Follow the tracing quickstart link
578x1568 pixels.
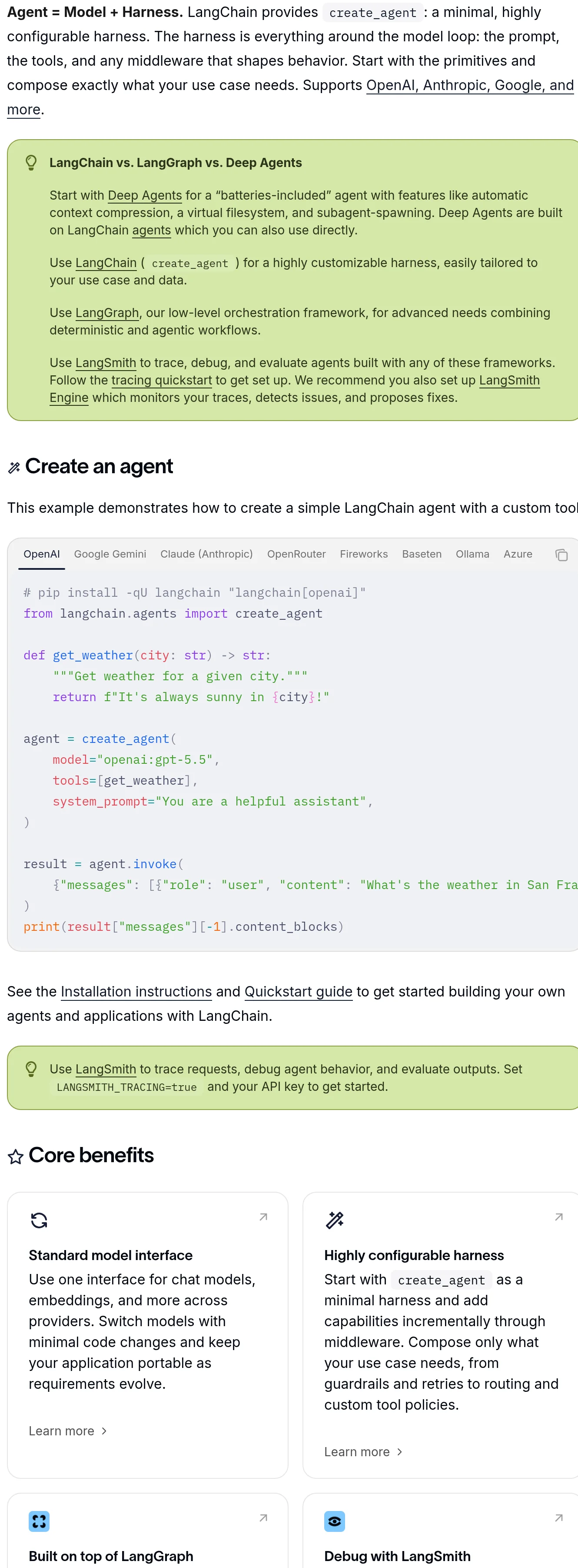pos(162,381)
